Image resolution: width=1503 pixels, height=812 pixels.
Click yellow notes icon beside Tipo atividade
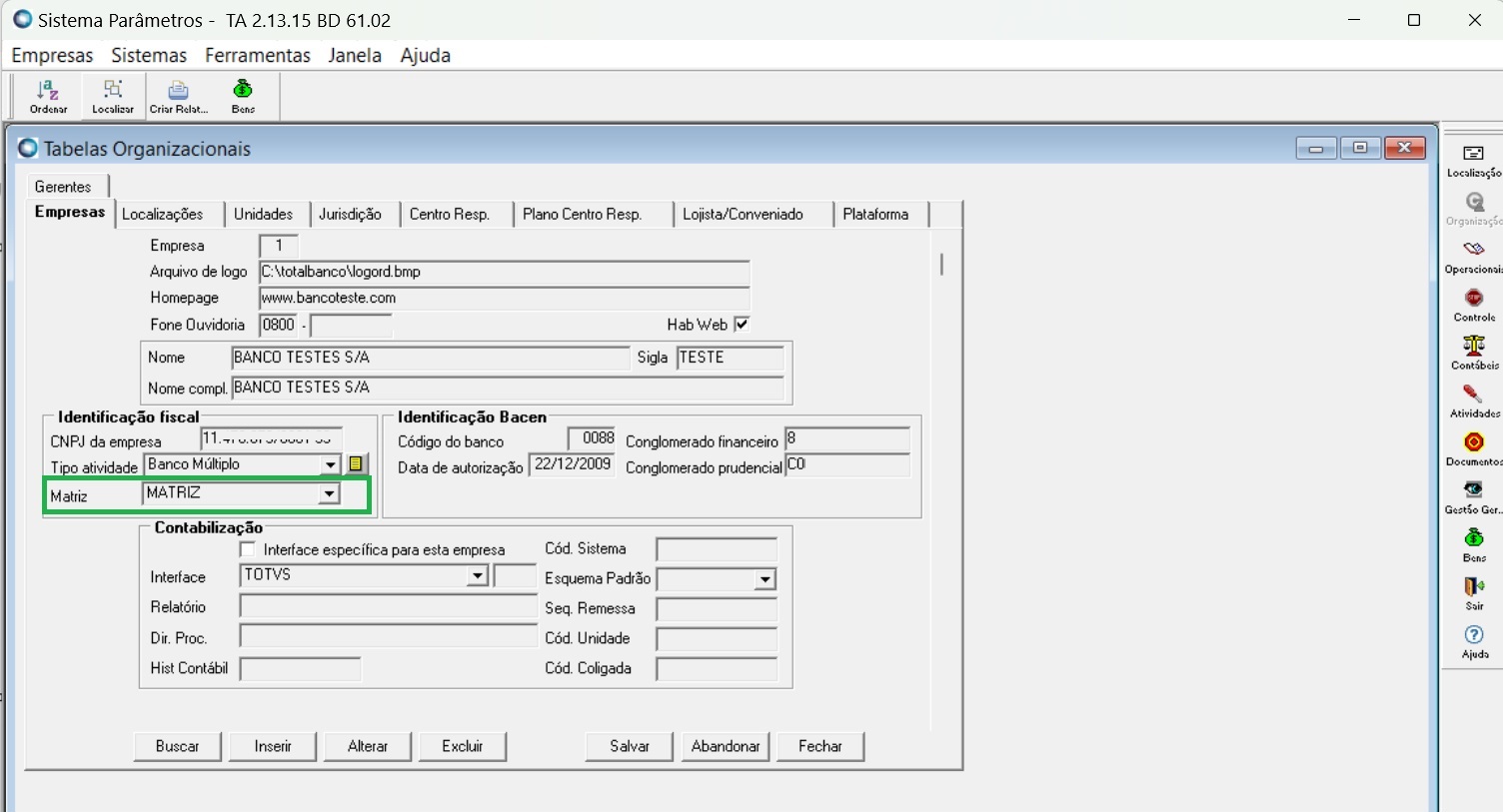click(x=356, y=463)
